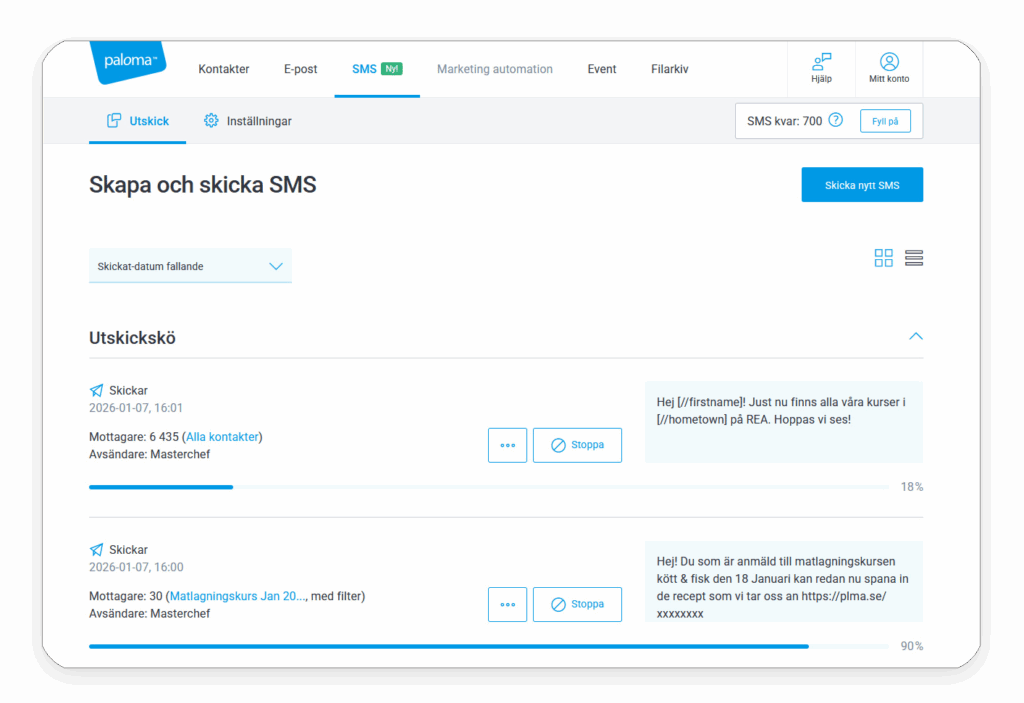
Task: Switch to grid view layout
Action: click(883, 258)
